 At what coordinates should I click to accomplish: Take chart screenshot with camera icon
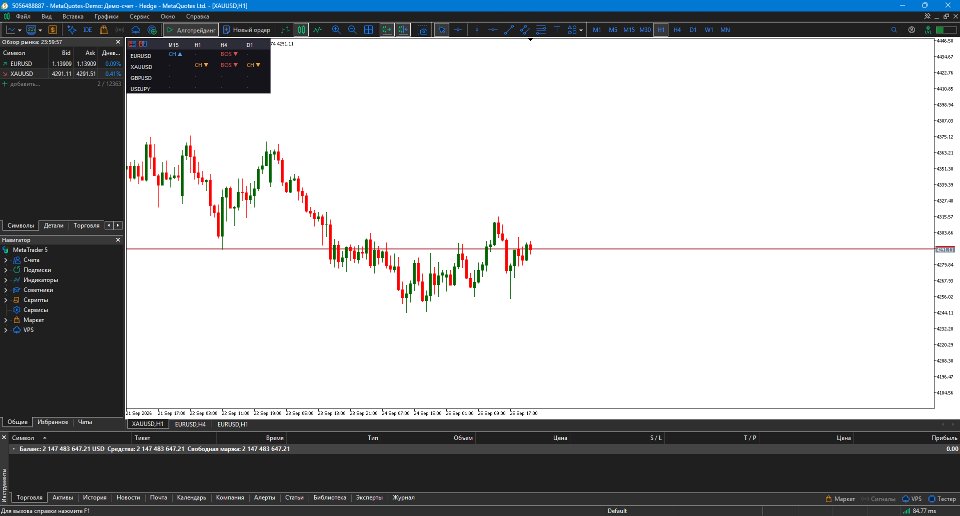click(423, 29)
